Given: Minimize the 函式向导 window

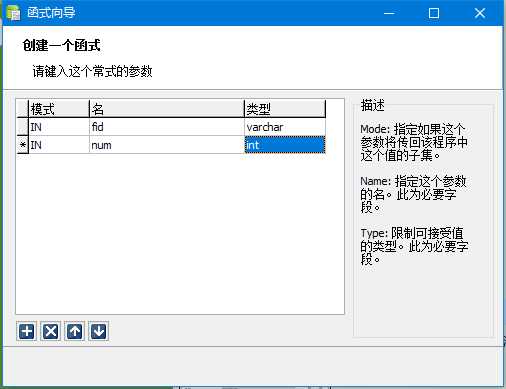Looking at the screenshot, I should click(x=389, y=13).
